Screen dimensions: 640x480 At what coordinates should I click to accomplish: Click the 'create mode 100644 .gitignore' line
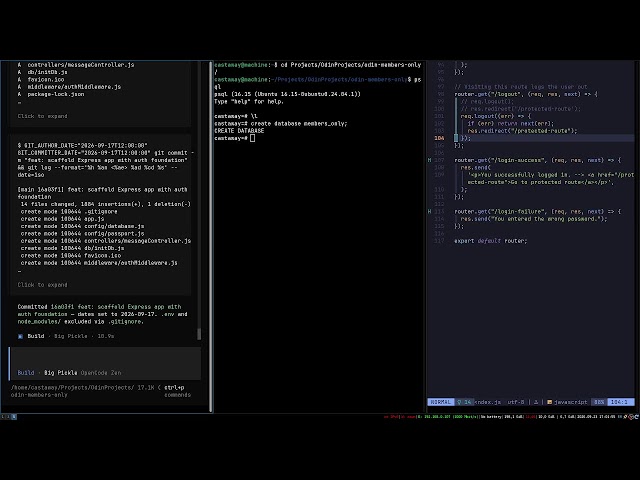[69, 212]
